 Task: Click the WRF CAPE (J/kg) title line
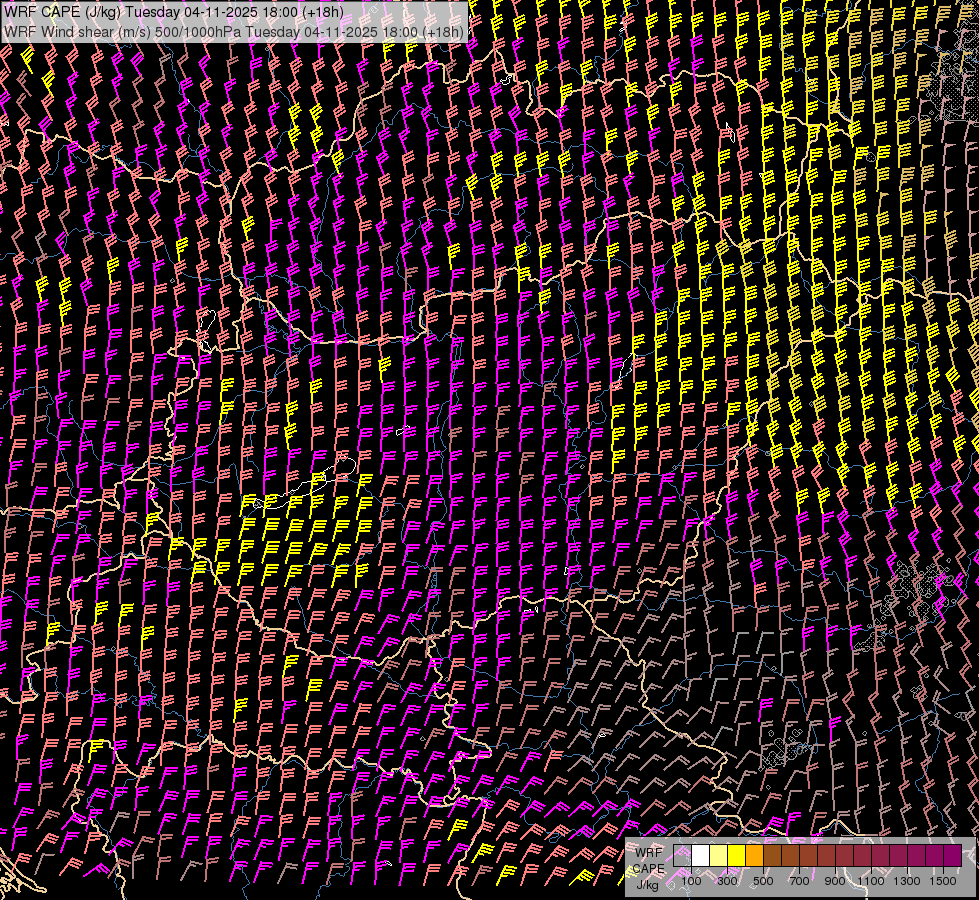(x=175, y=11)
